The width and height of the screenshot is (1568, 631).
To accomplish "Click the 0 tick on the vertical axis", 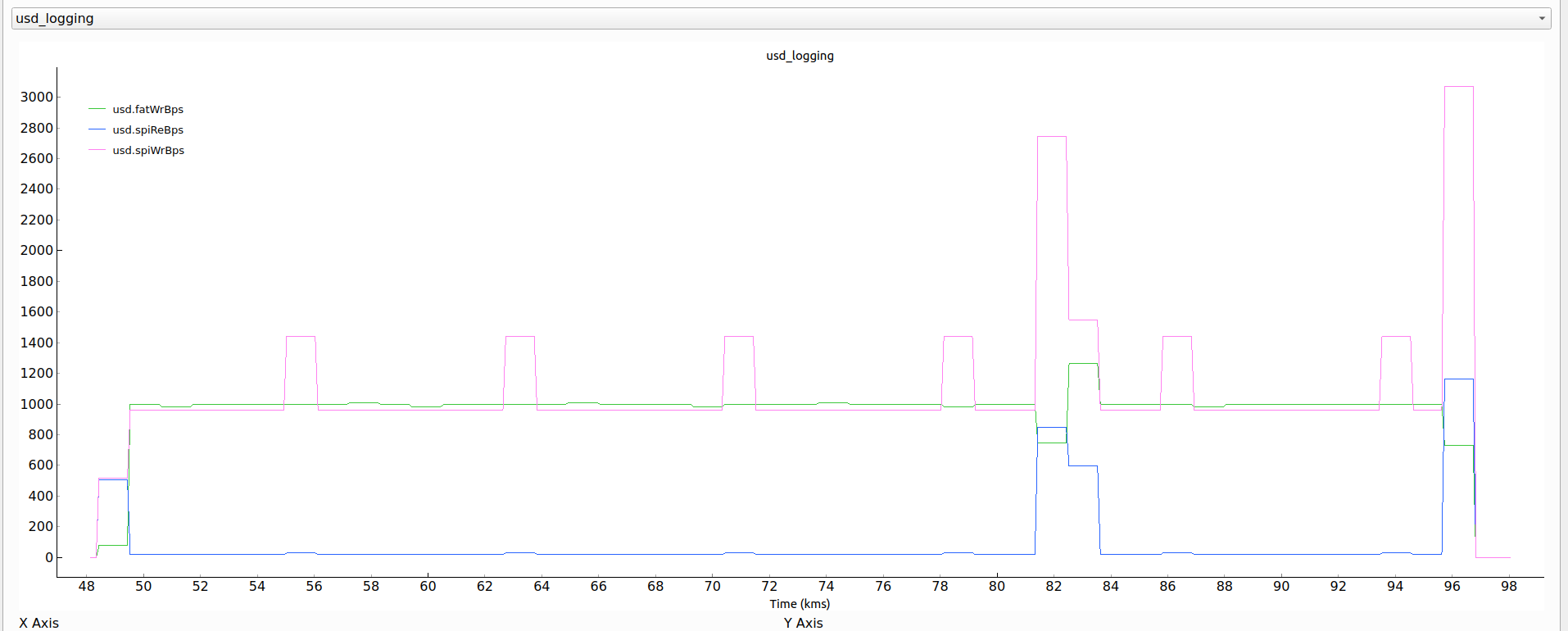I will pyautogui.click(x=49, y=557).
